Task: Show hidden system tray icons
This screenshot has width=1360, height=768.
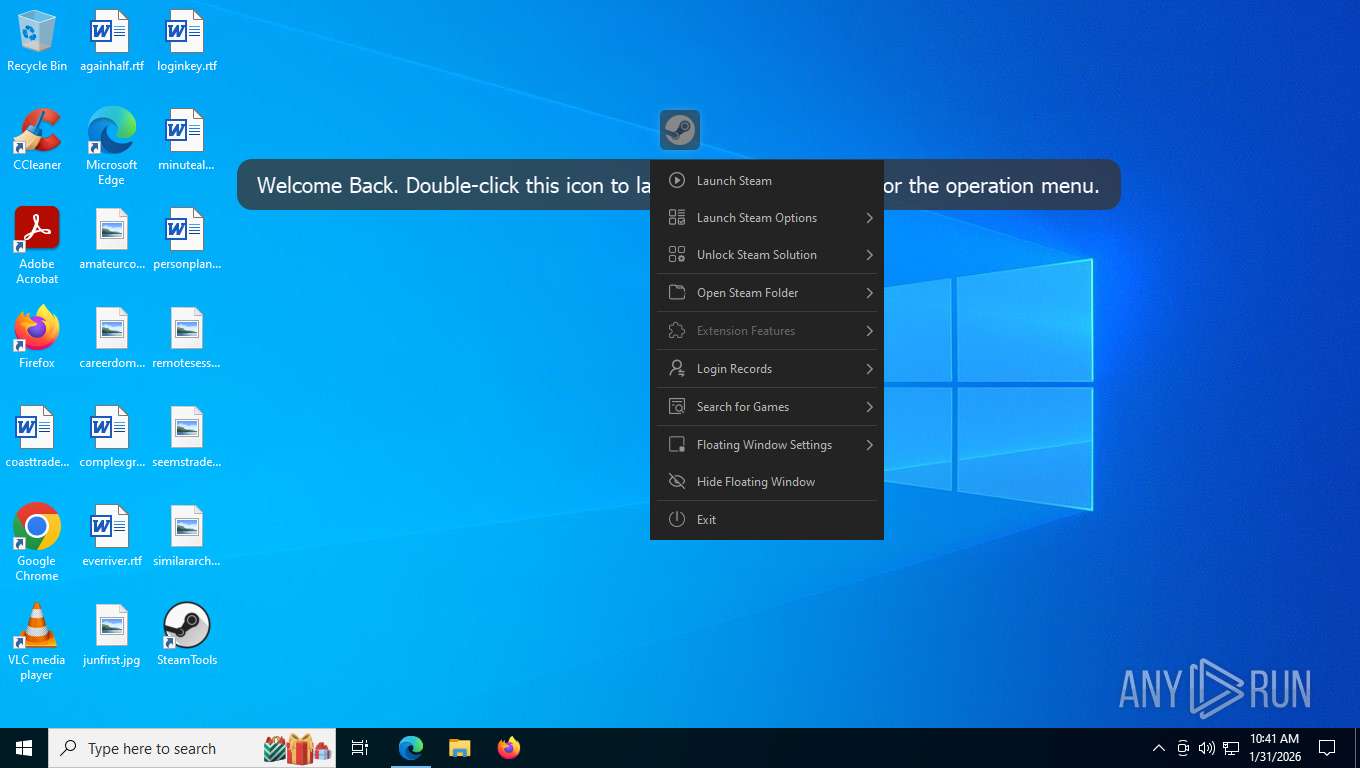Action: [x=1159, y=748]
